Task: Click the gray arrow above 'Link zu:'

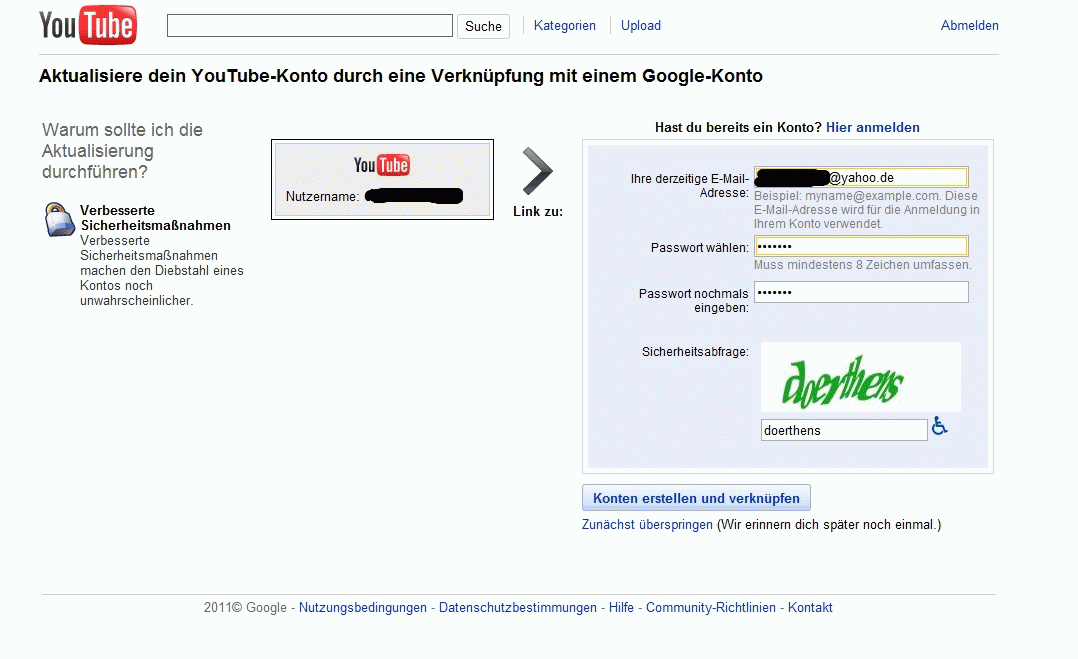Action: [537, 170]
